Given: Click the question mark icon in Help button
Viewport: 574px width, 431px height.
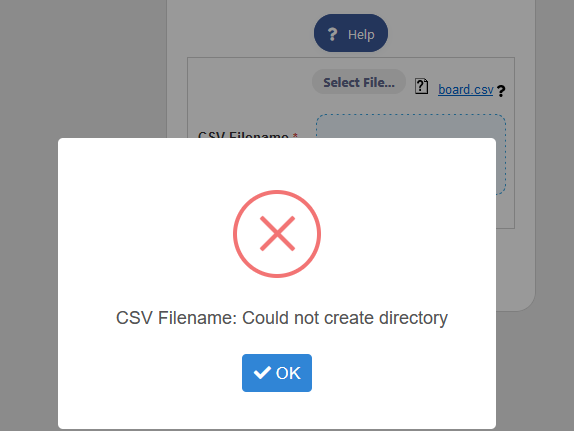Looking at the screenshot, I should coord(332,34).
